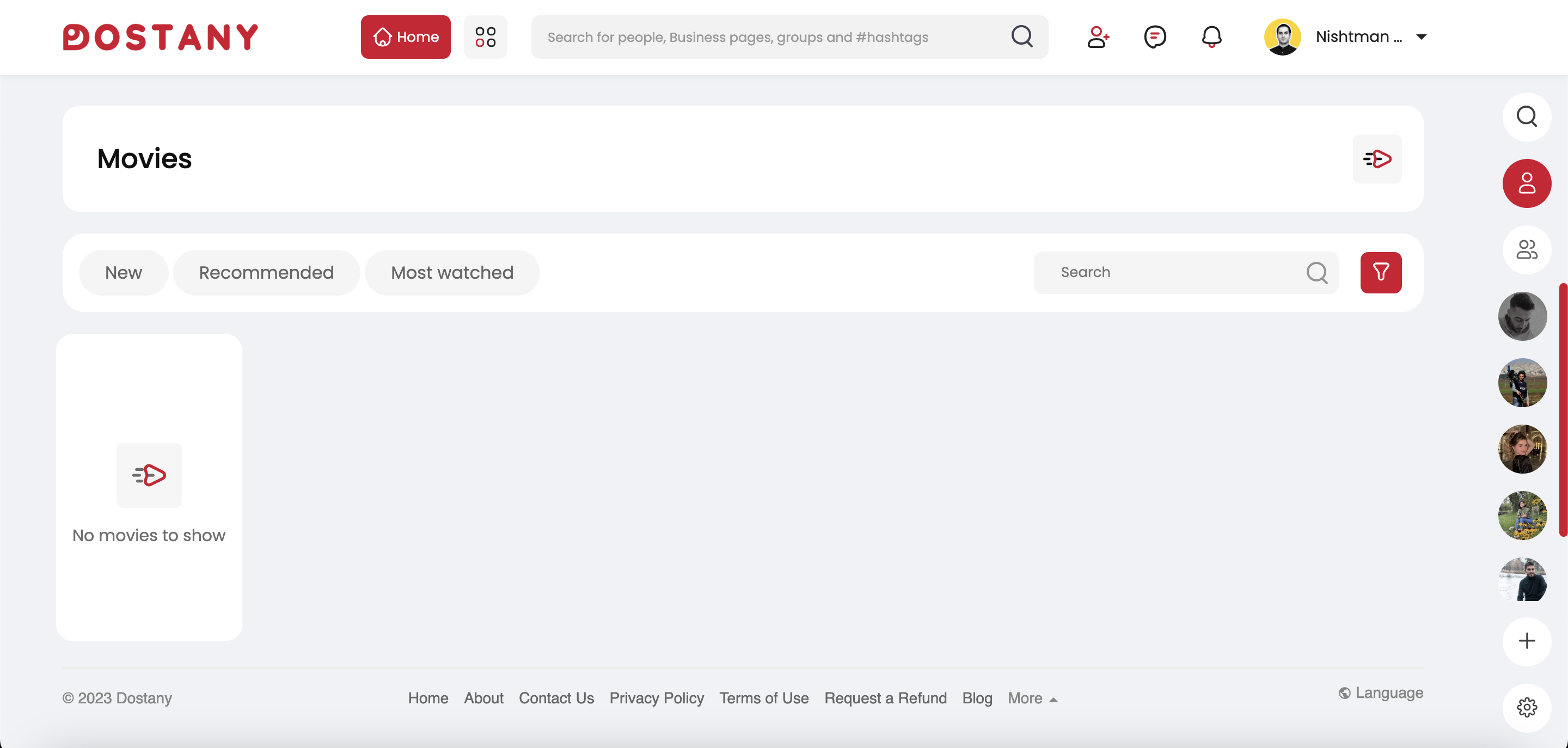Open sidebar search magnifier icon
This screenshot has width=1568, height=748.
1526,117
